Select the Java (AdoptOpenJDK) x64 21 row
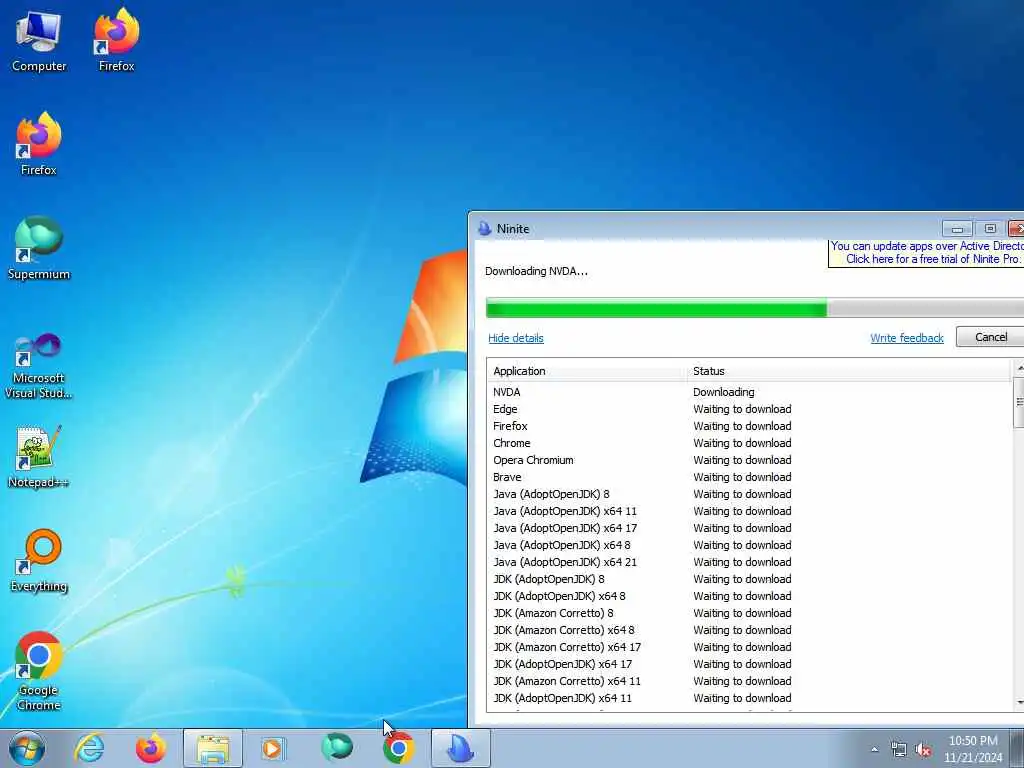The width and height of the screenshot is (1024, 768). (x=749, y=562)
